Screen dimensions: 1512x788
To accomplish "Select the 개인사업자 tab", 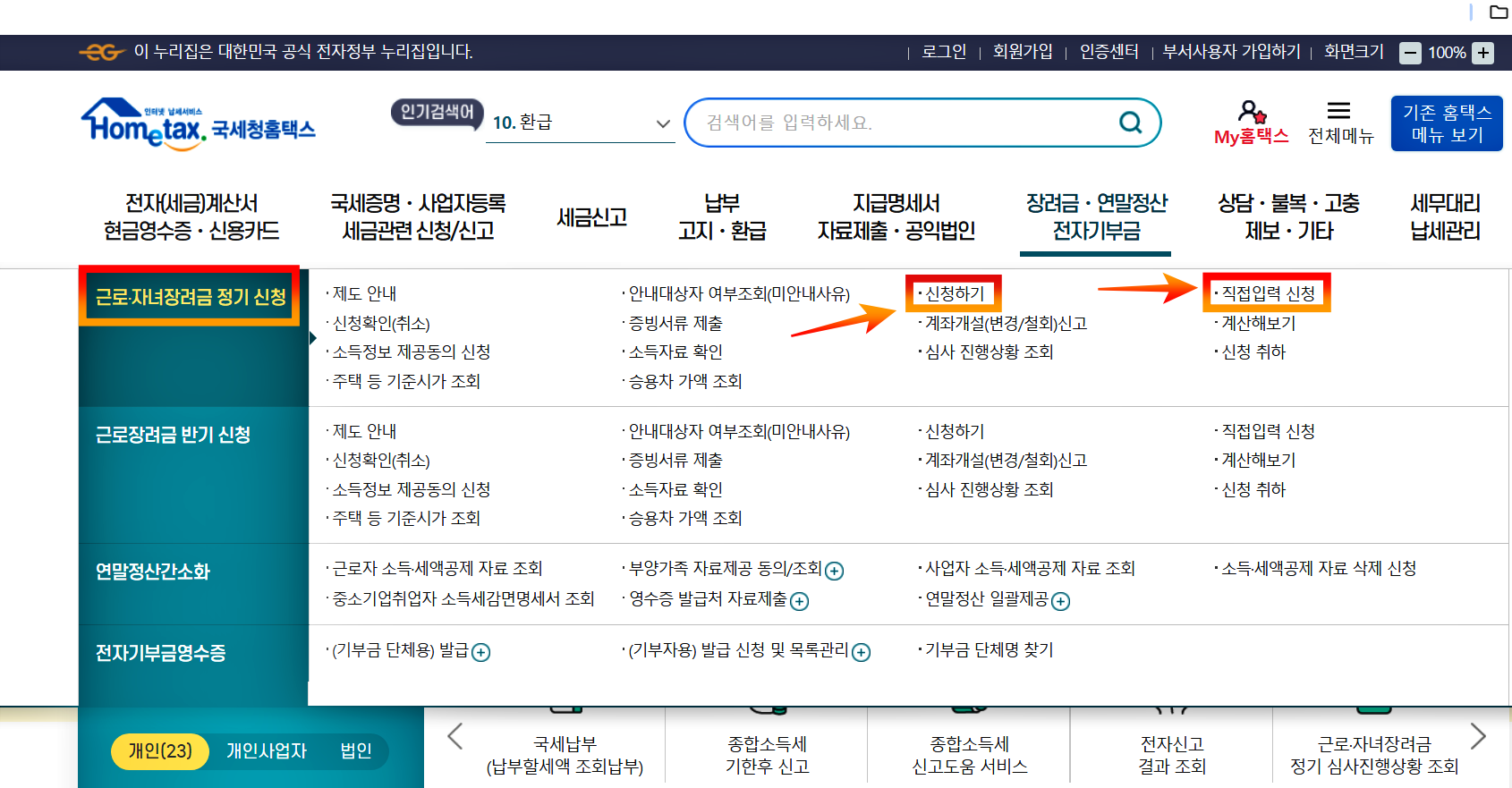I will pos(266,750).
